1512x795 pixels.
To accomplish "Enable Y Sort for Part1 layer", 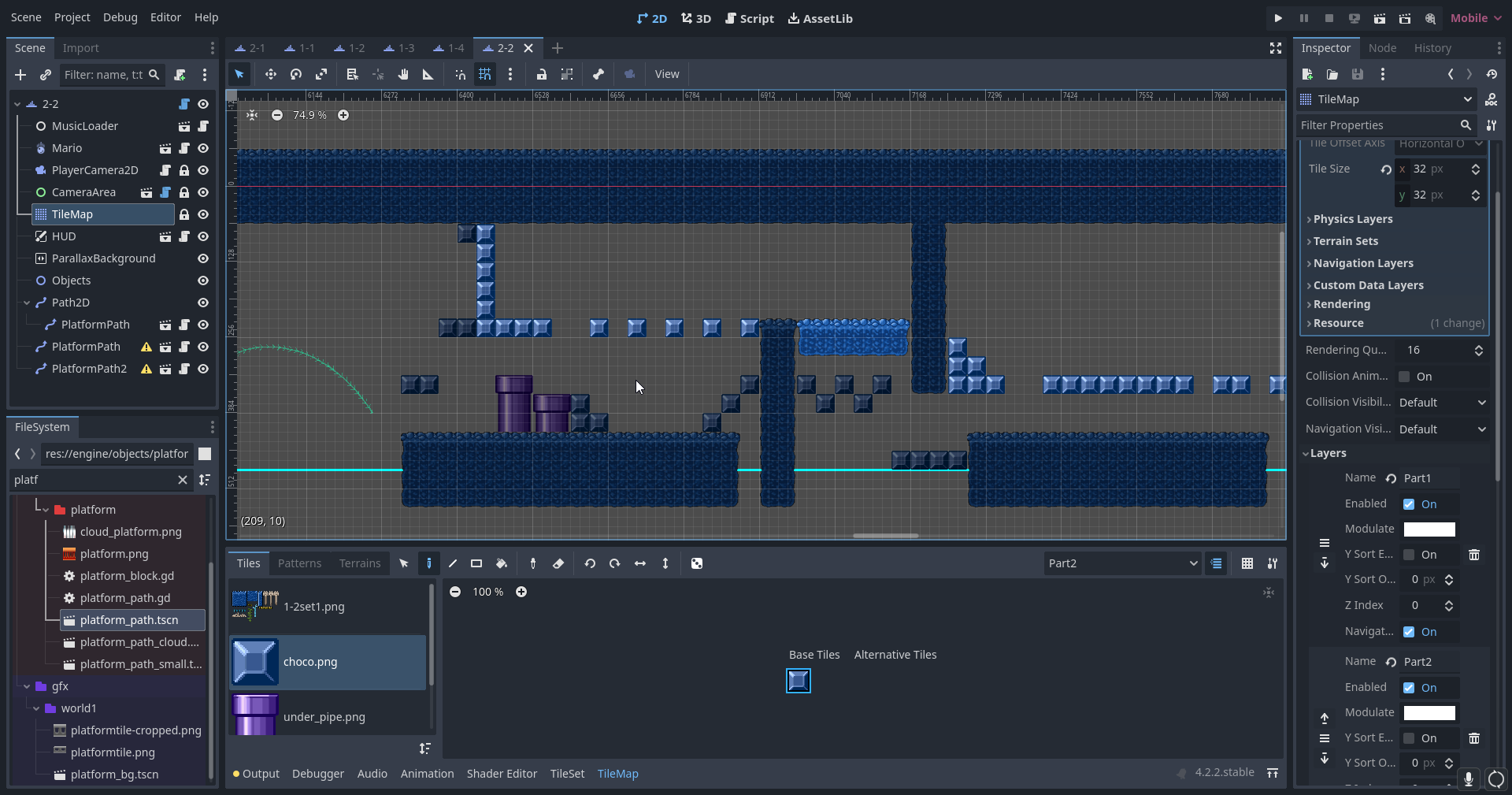I will [1409, 555].
